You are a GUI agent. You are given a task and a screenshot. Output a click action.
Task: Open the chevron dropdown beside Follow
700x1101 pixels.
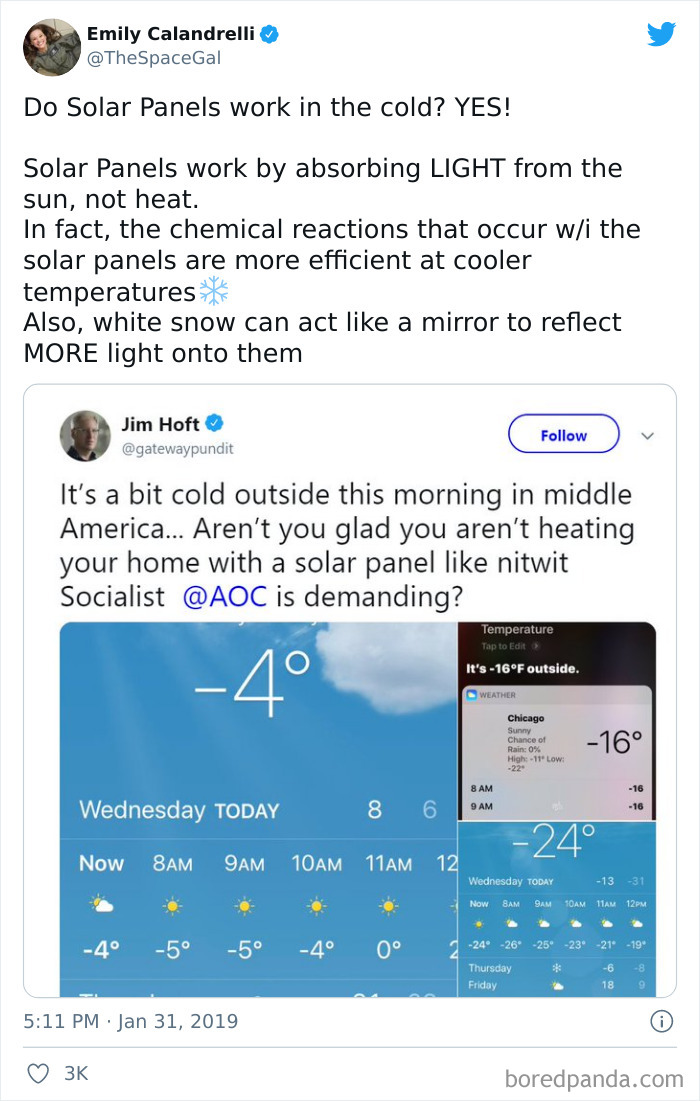coord(648,435)
